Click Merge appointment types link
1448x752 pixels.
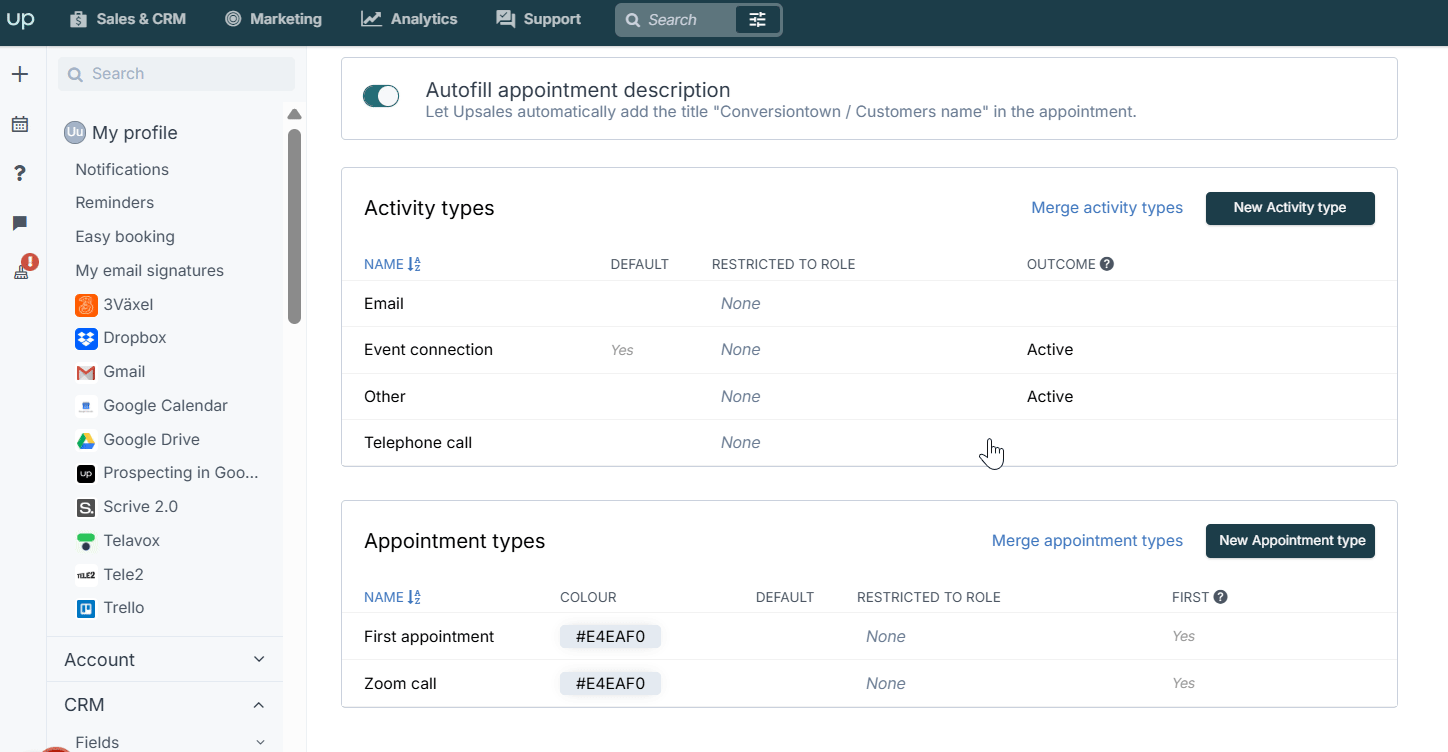(1087, 540)
